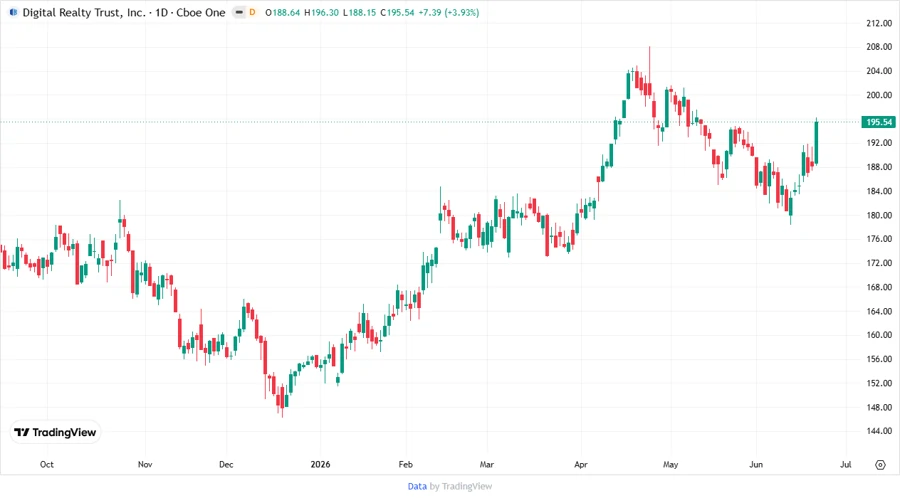This screenshot has height=498, width=900.
Task: Click the 148.00 price axis label
Action: (879, 407)
